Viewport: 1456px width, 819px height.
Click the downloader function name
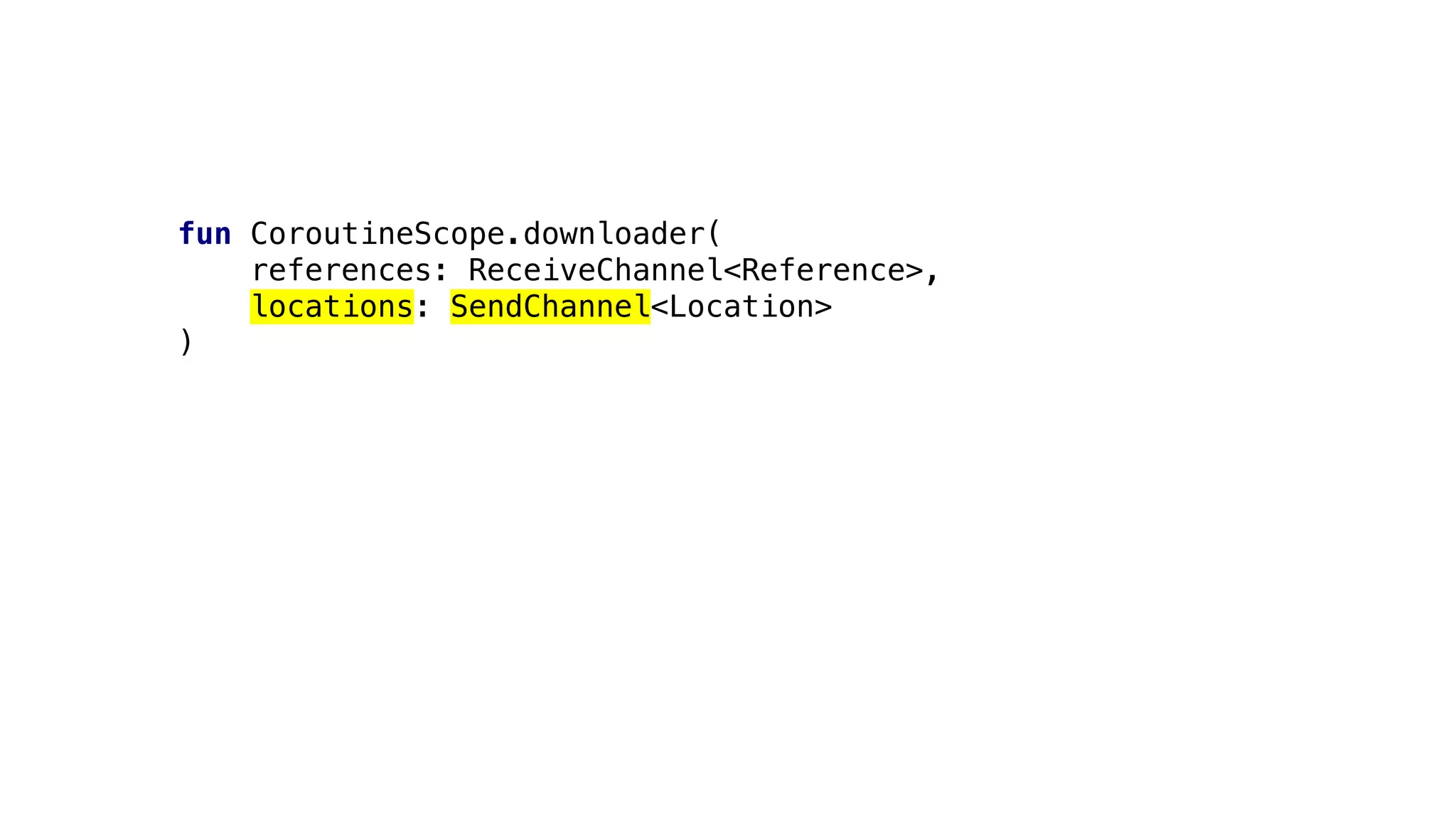[x=614, y=234]
